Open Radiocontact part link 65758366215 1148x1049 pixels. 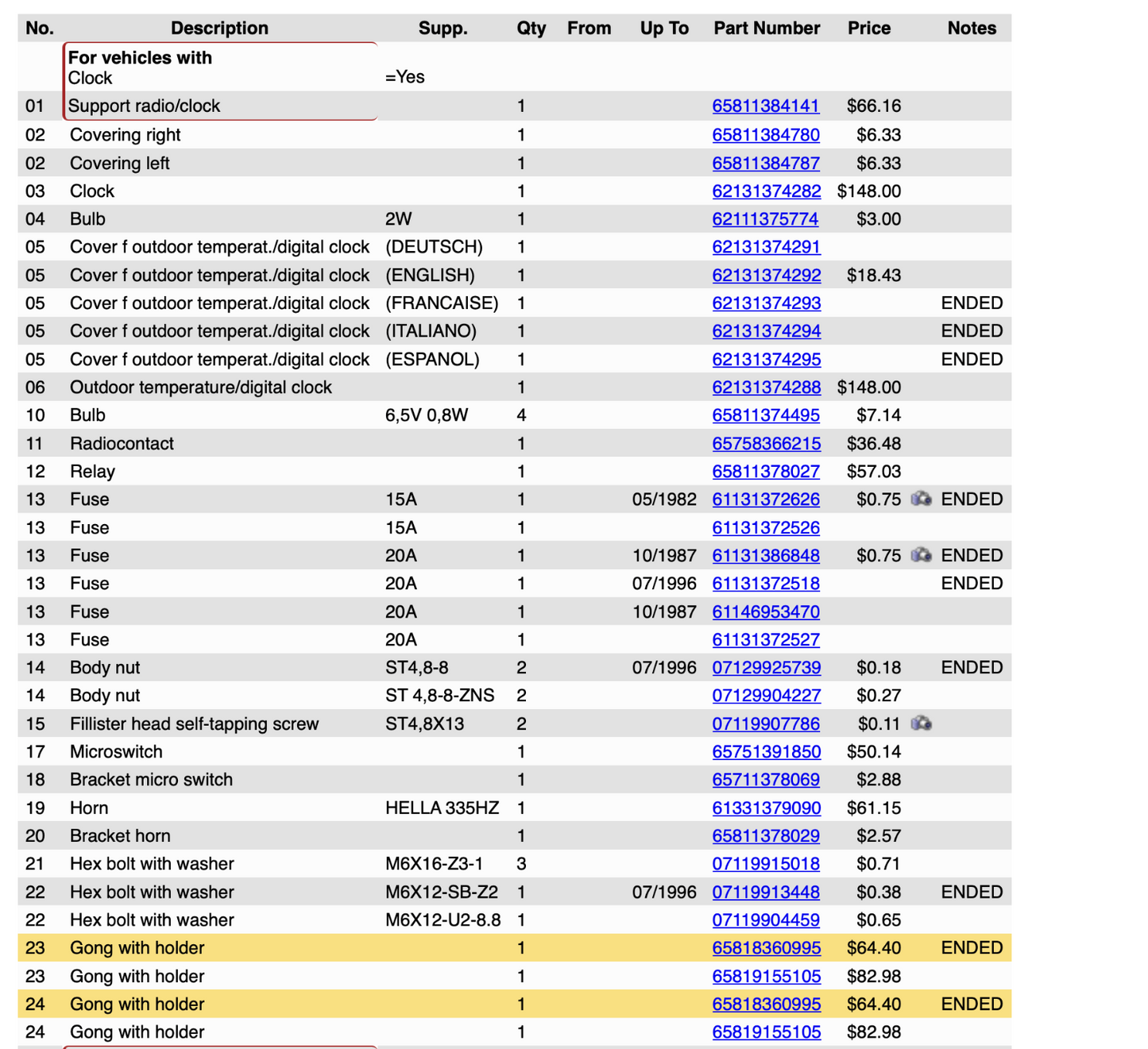pos(767,444)
